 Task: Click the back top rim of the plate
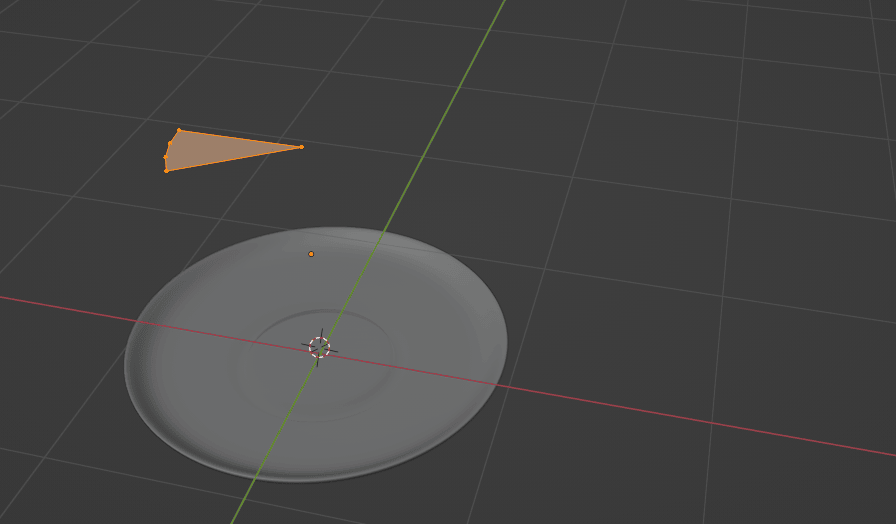pos(330,231)
